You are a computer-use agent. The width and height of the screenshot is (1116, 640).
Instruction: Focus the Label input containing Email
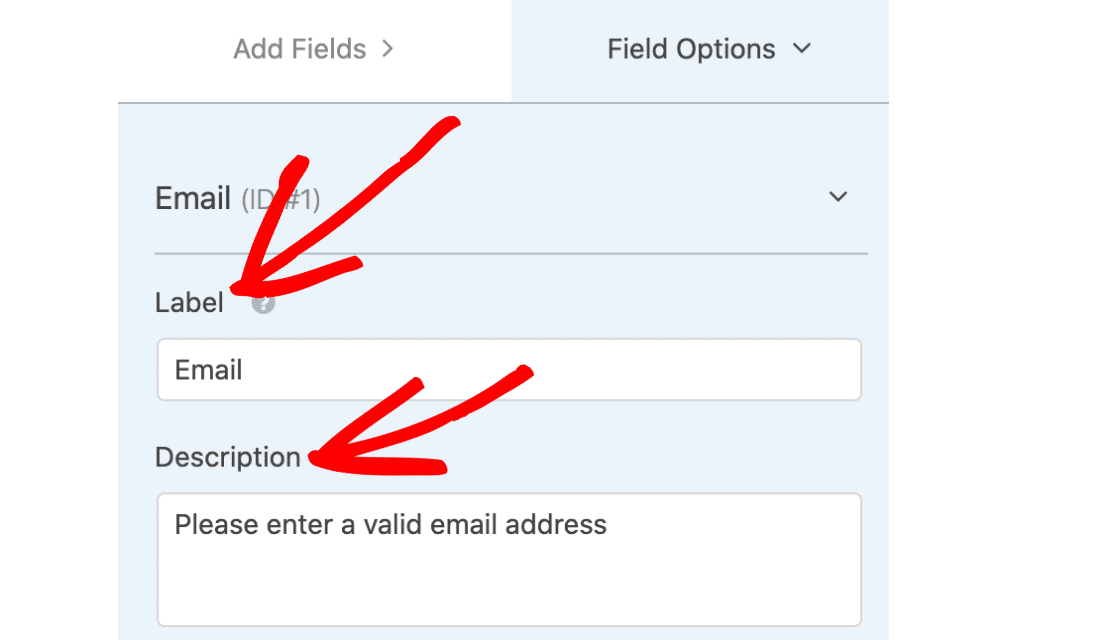pos(509,370)
